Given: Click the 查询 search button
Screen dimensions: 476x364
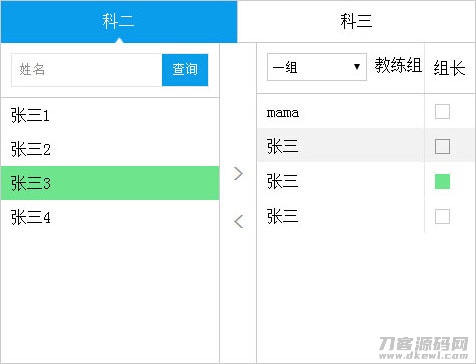Looking at the screenshot, I should (185, 70).
